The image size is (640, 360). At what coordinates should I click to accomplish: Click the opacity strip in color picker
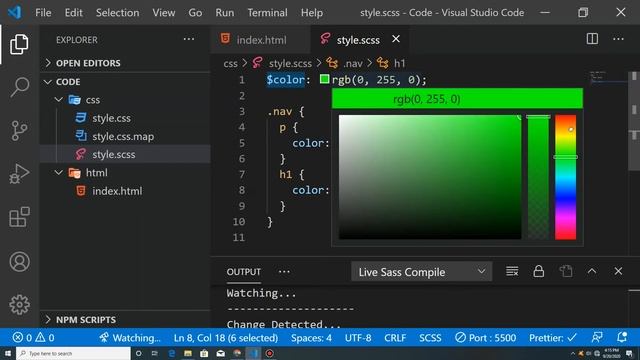coord(538,177)
